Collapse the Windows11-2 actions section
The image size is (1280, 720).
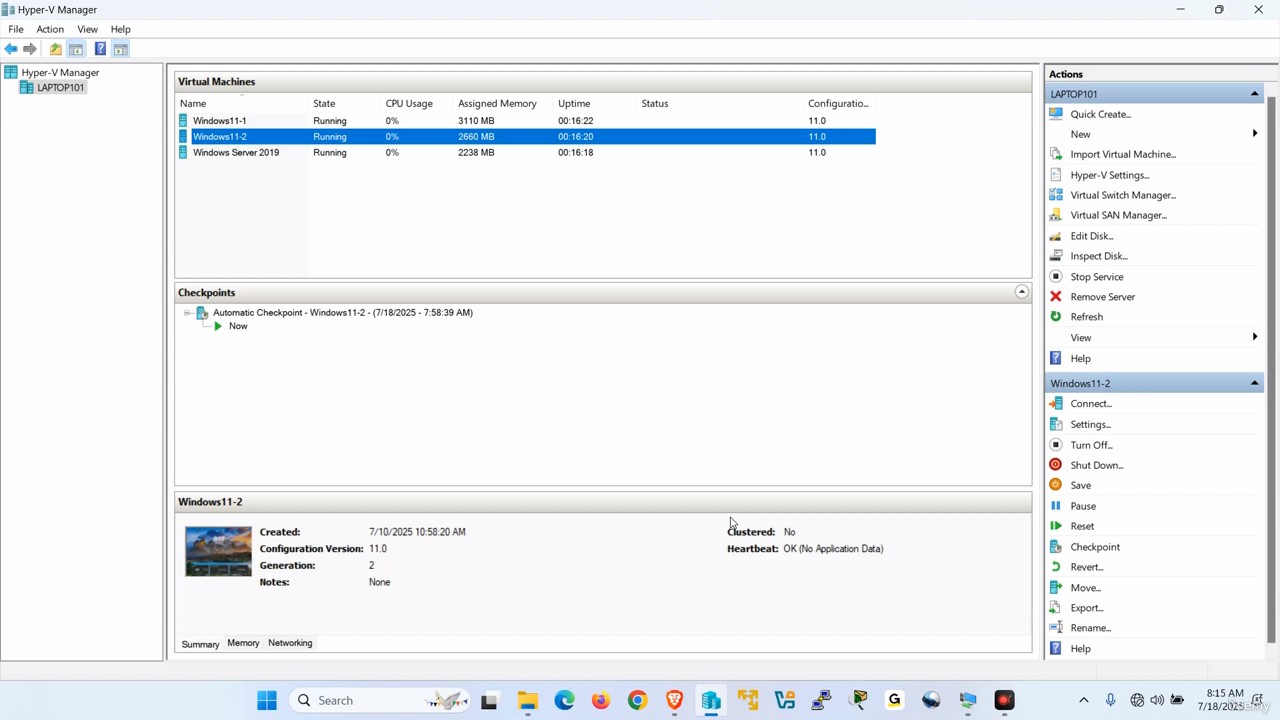(x=1254, y=383)
